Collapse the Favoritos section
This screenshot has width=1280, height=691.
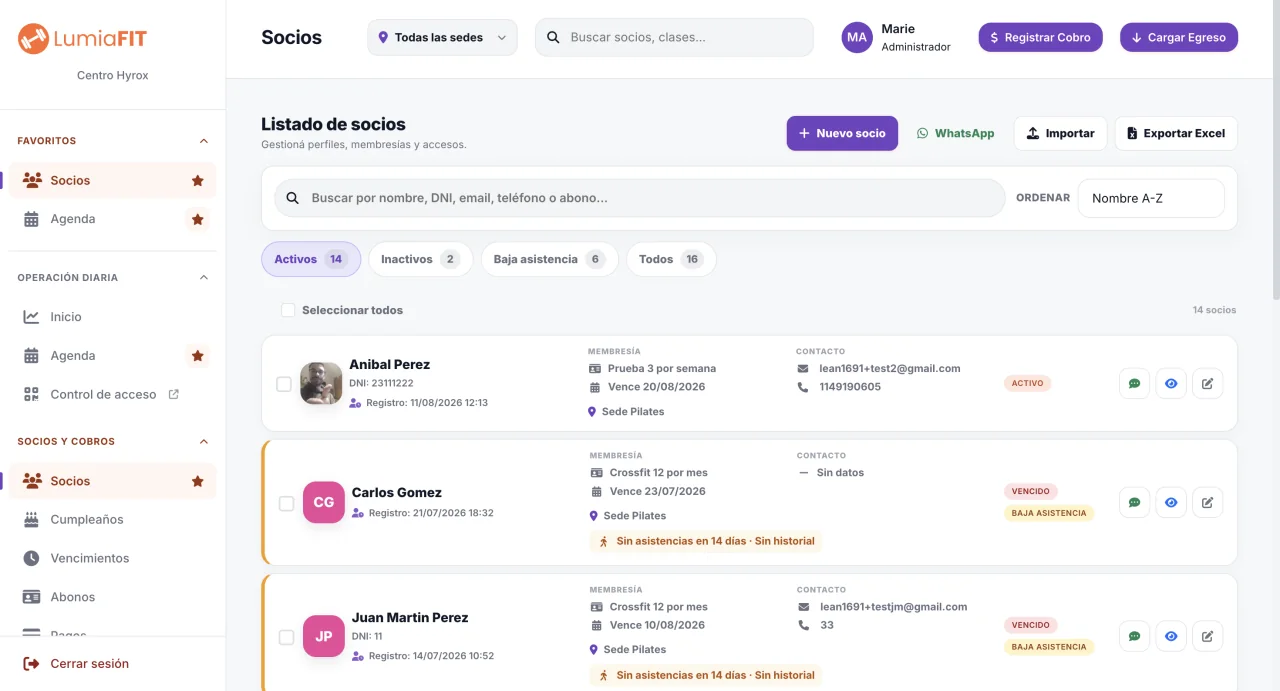[x=204, y=141]
